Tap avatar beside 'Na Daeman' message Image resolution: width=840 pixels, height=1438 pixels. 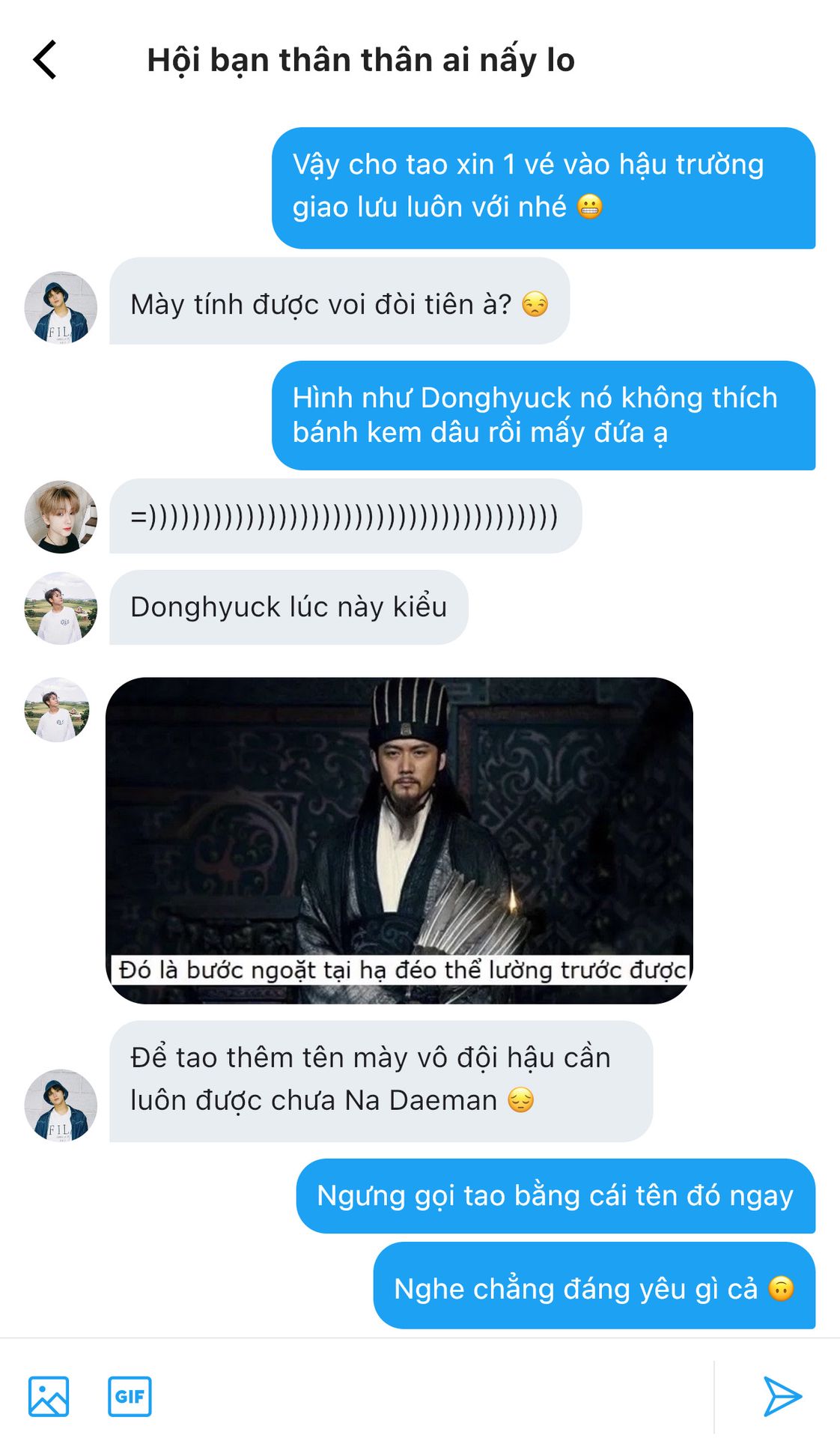(61, 1105)
